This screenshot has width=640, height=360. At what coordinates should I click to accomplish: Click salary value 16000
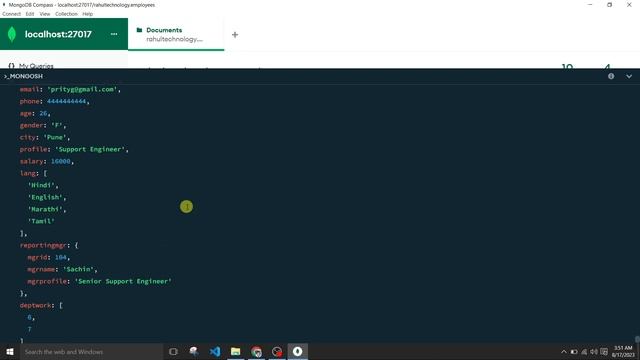(61, 161)
